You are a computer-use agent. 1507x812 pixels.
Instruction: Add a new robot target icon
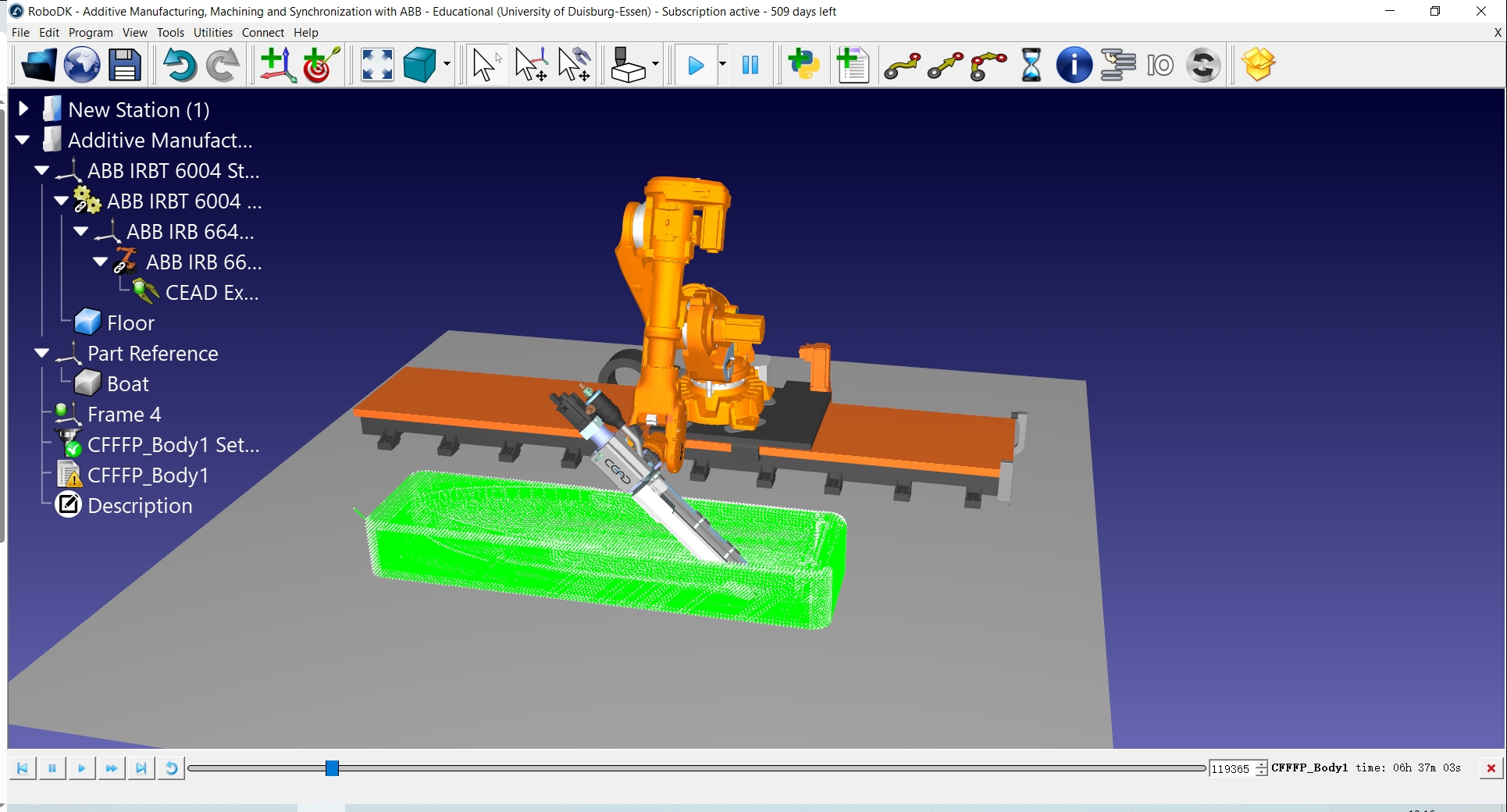(x=321, y=65)
